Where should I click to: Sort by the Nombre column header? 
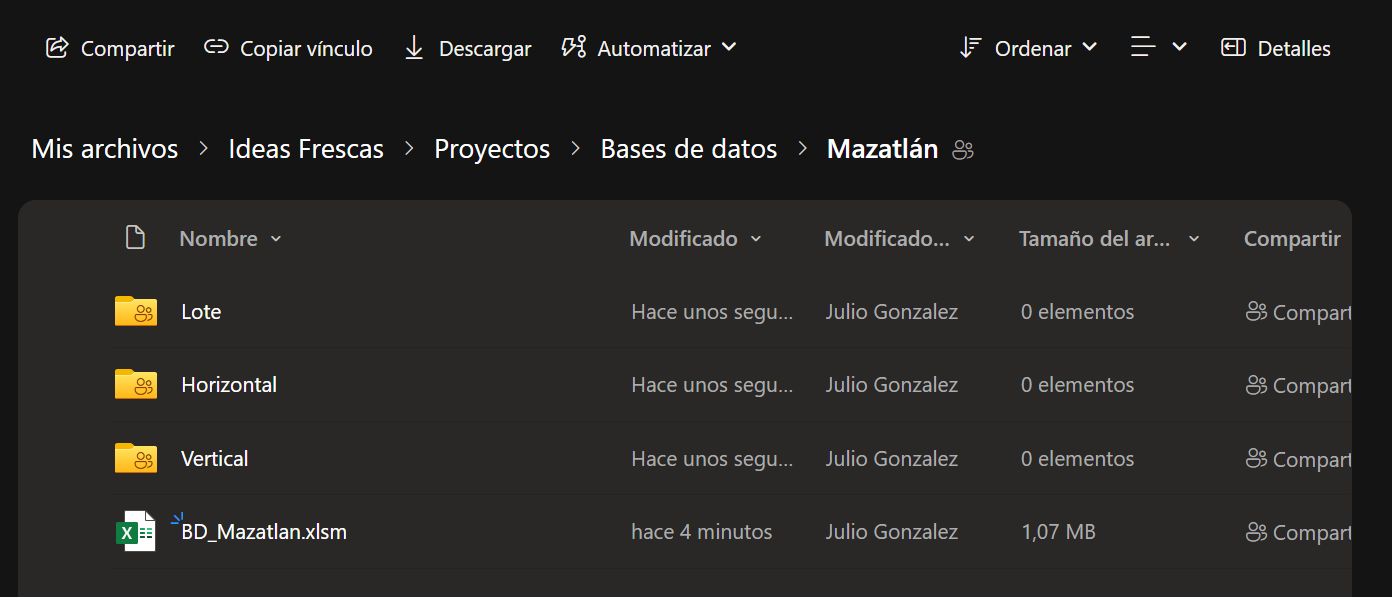219,239
